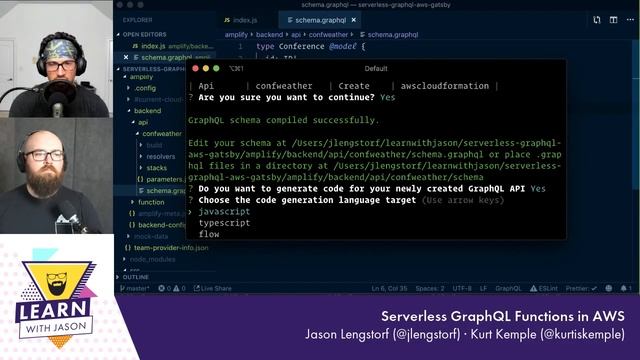Collapse the backend folder

click(147, 111)
